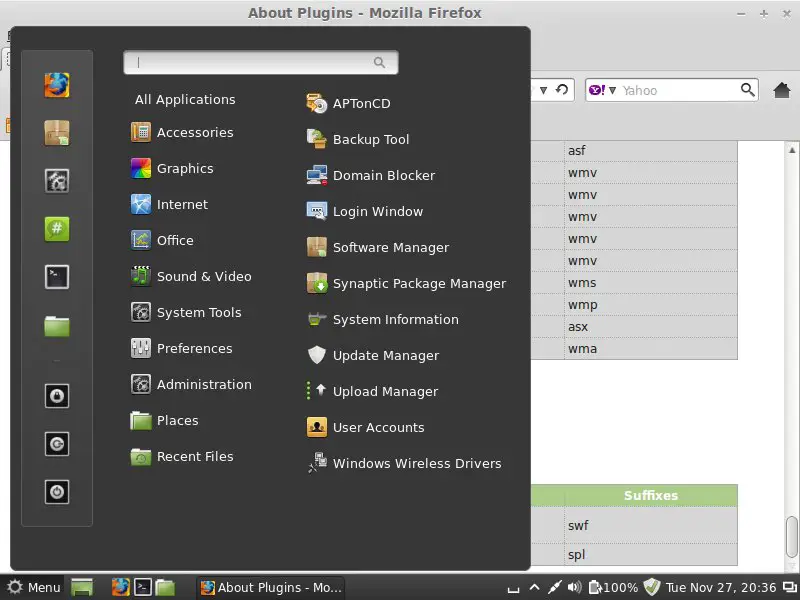
Task: Open the gear settings icon in favorites sidebar
Action: tap(57, 181)
